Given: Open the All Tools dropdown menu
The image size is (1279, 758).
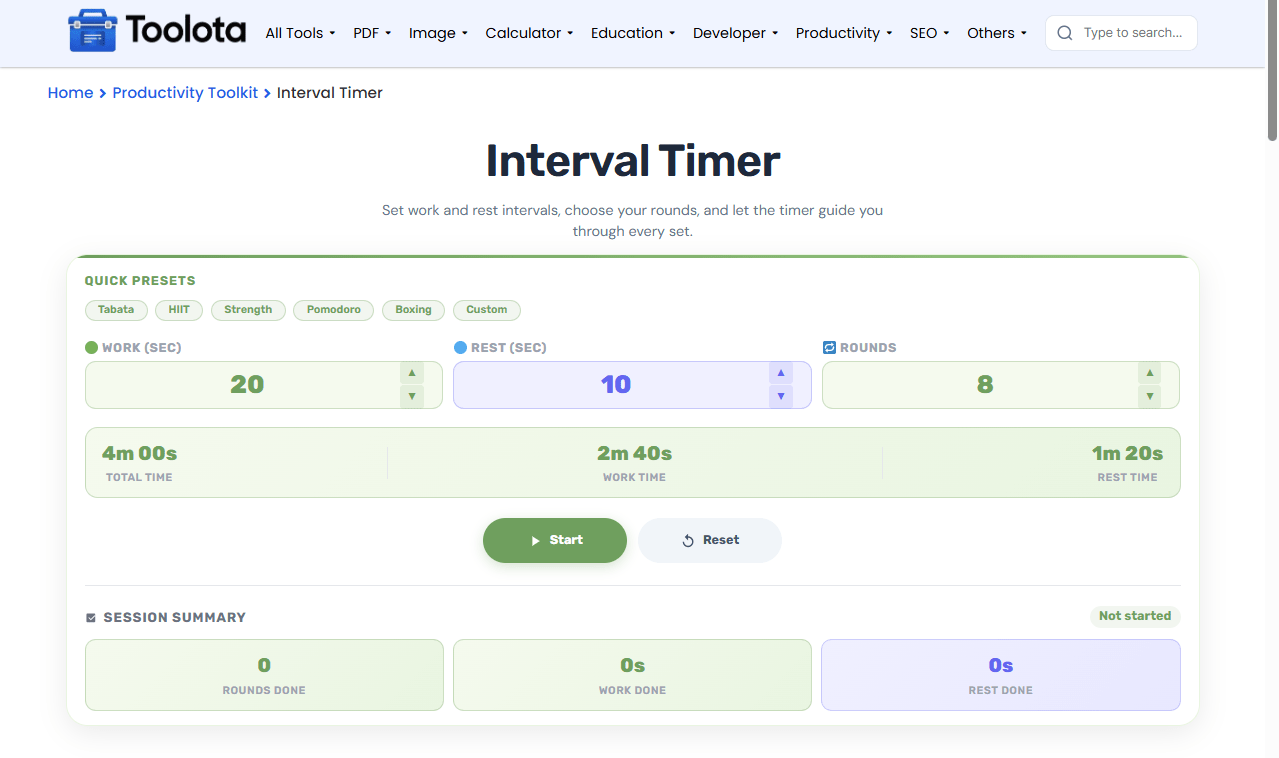Looking at the screenshot, I should click(300, 33).
